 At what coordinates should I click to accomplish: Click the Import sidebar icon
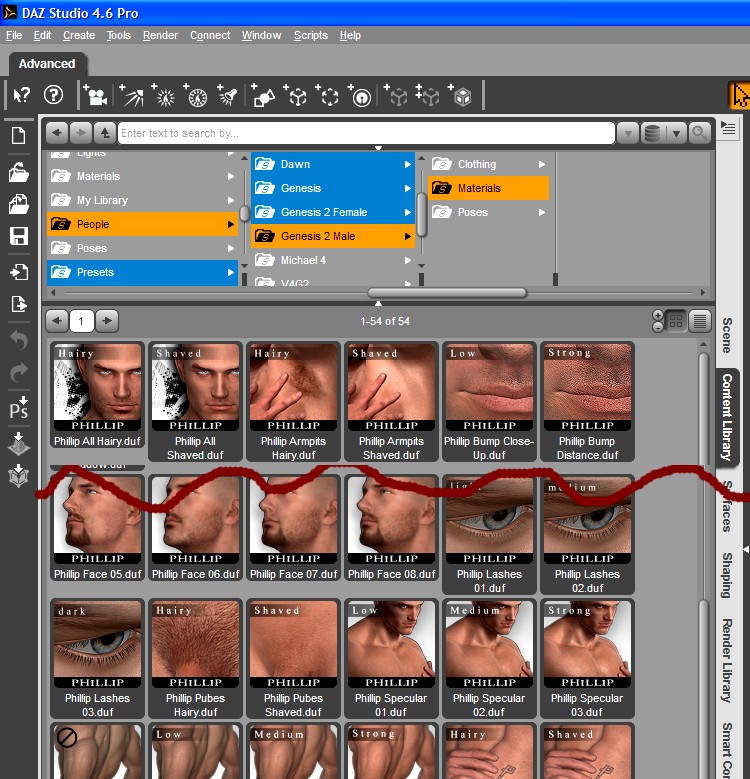click(x=19, y=272)
